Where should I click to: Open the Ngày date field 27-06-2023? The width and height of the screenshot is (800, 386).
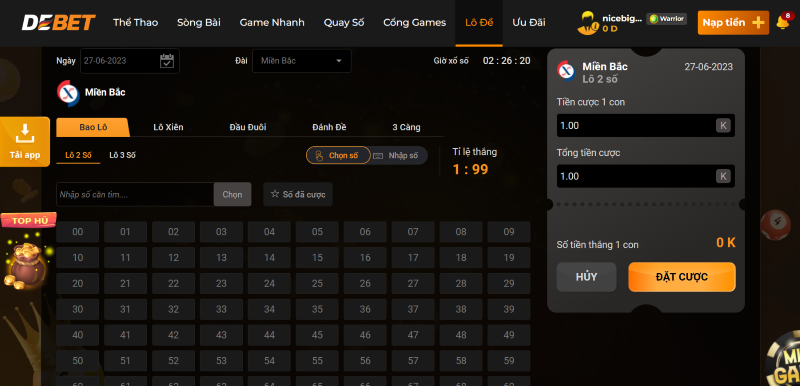click(130, 61)
